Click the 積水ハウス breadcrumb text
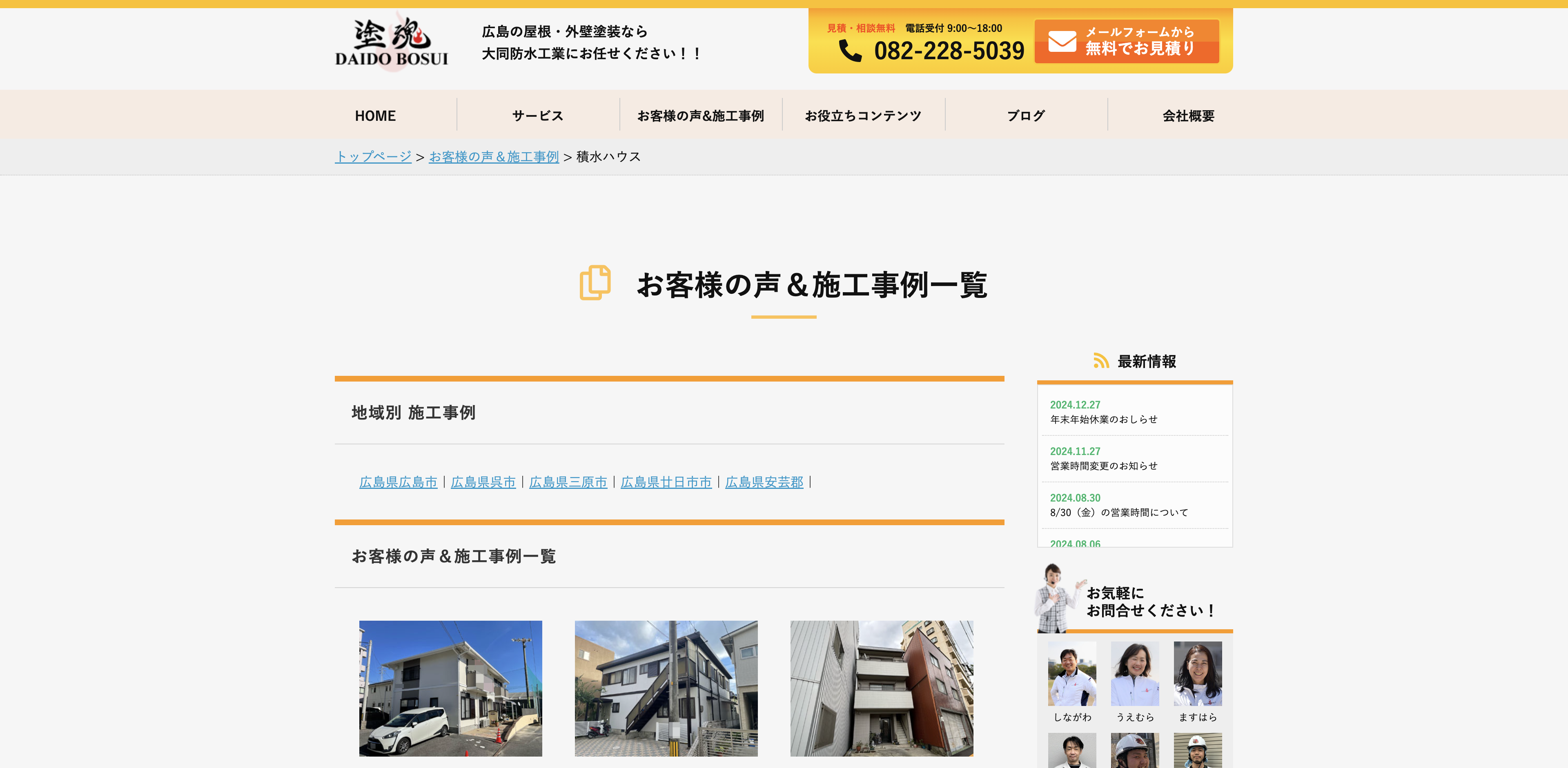The image size is (1568, 768). 609,157
